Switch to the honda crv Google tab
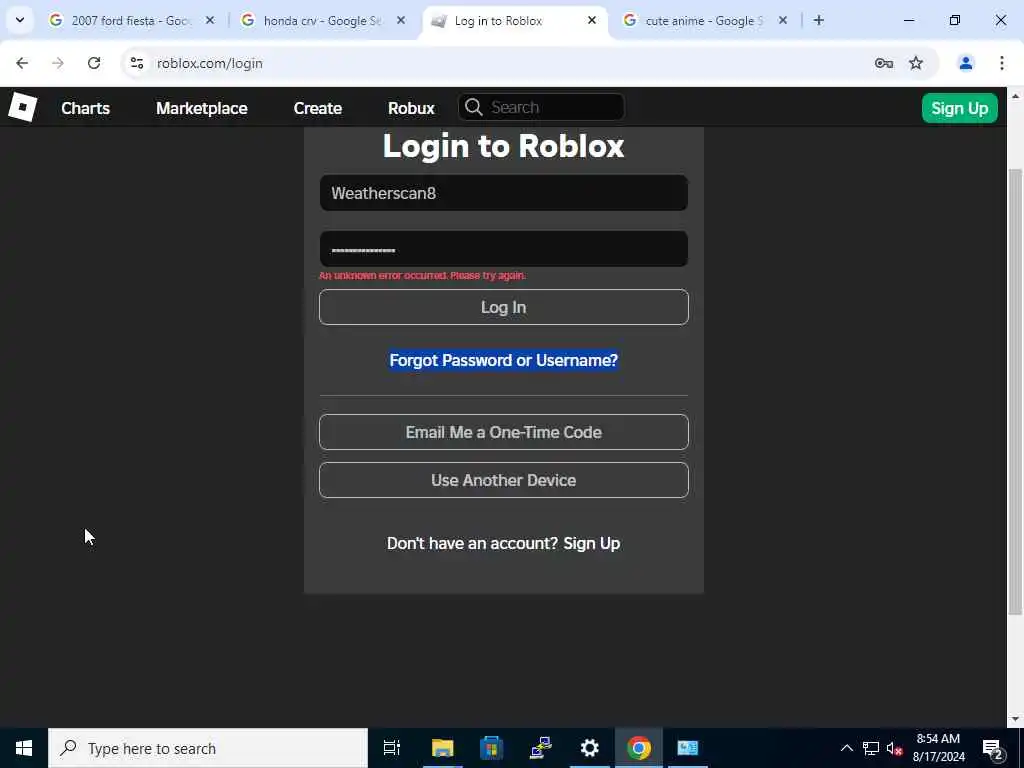 pos(323,20)
